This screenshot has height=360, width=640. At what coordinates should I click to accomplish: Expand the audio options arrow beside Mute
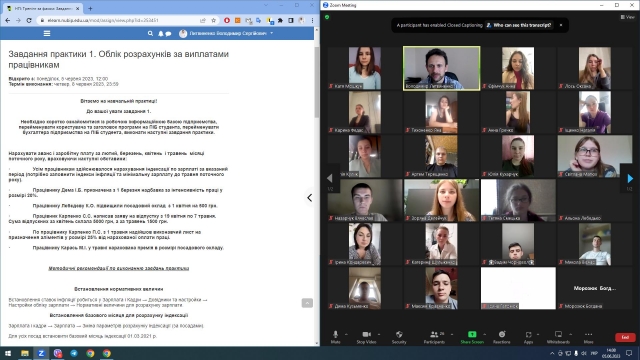coord(346,334)
